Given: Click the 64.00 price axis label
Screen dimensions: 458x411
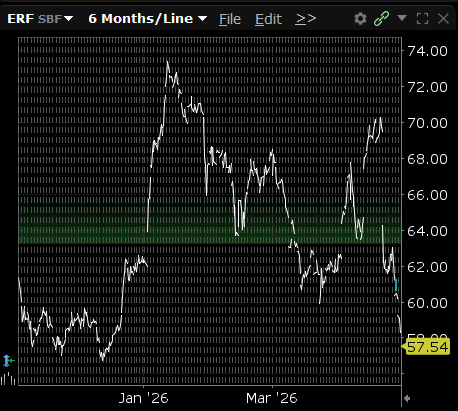Looking at the screenshot, I should (x=427, y=231).
